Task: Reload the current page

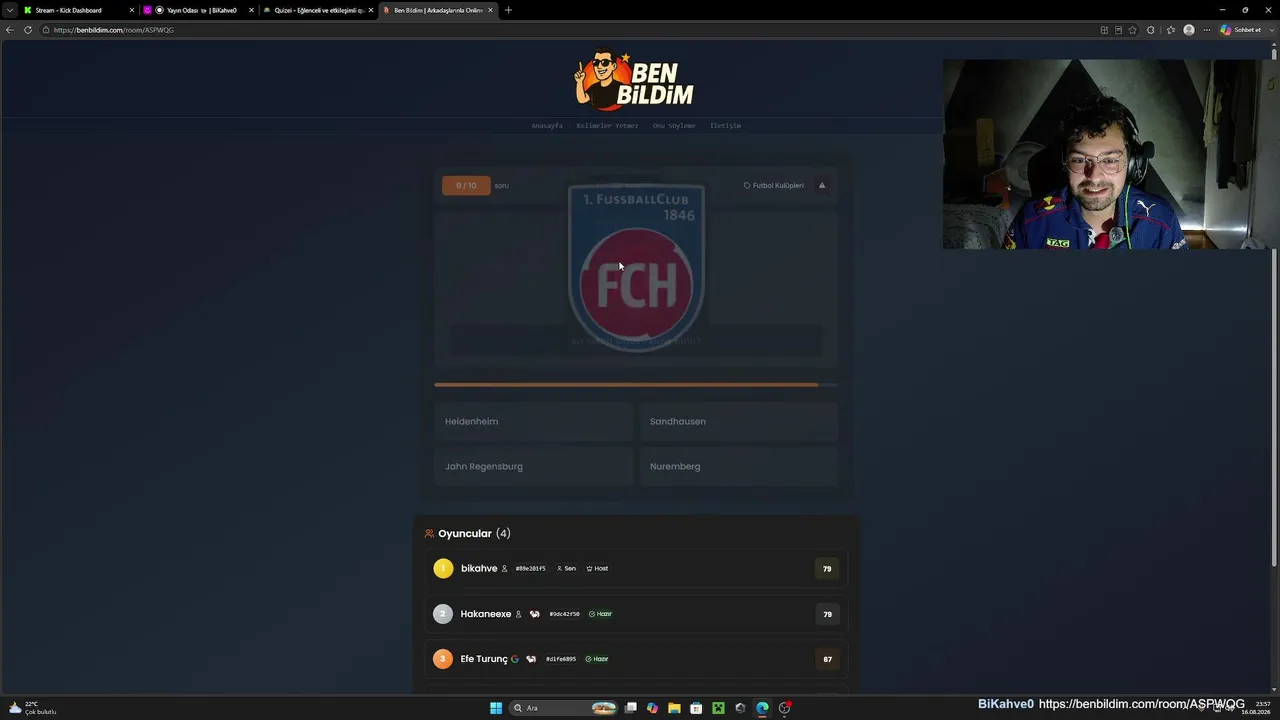Action: (x=28, y=30)
